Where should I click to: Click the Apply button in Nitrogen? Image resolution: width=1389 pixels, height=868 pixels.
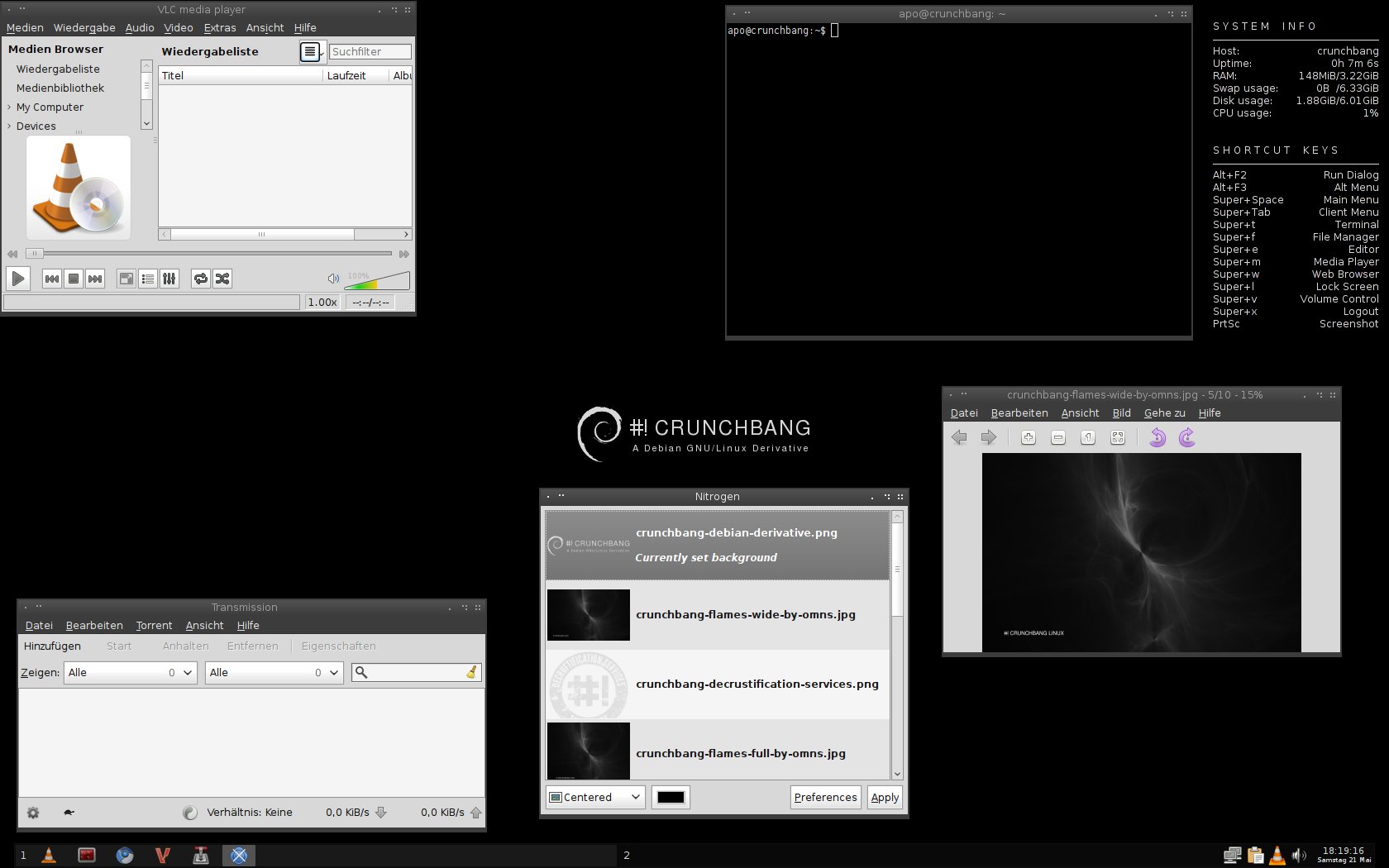pos(885,798)
